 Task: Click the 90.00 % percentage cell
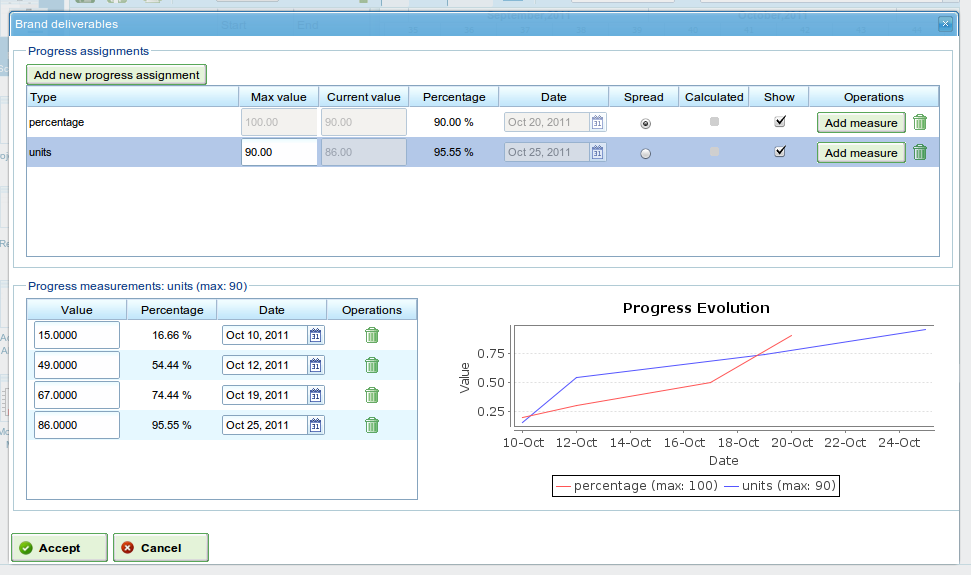(x=453, y=123)
